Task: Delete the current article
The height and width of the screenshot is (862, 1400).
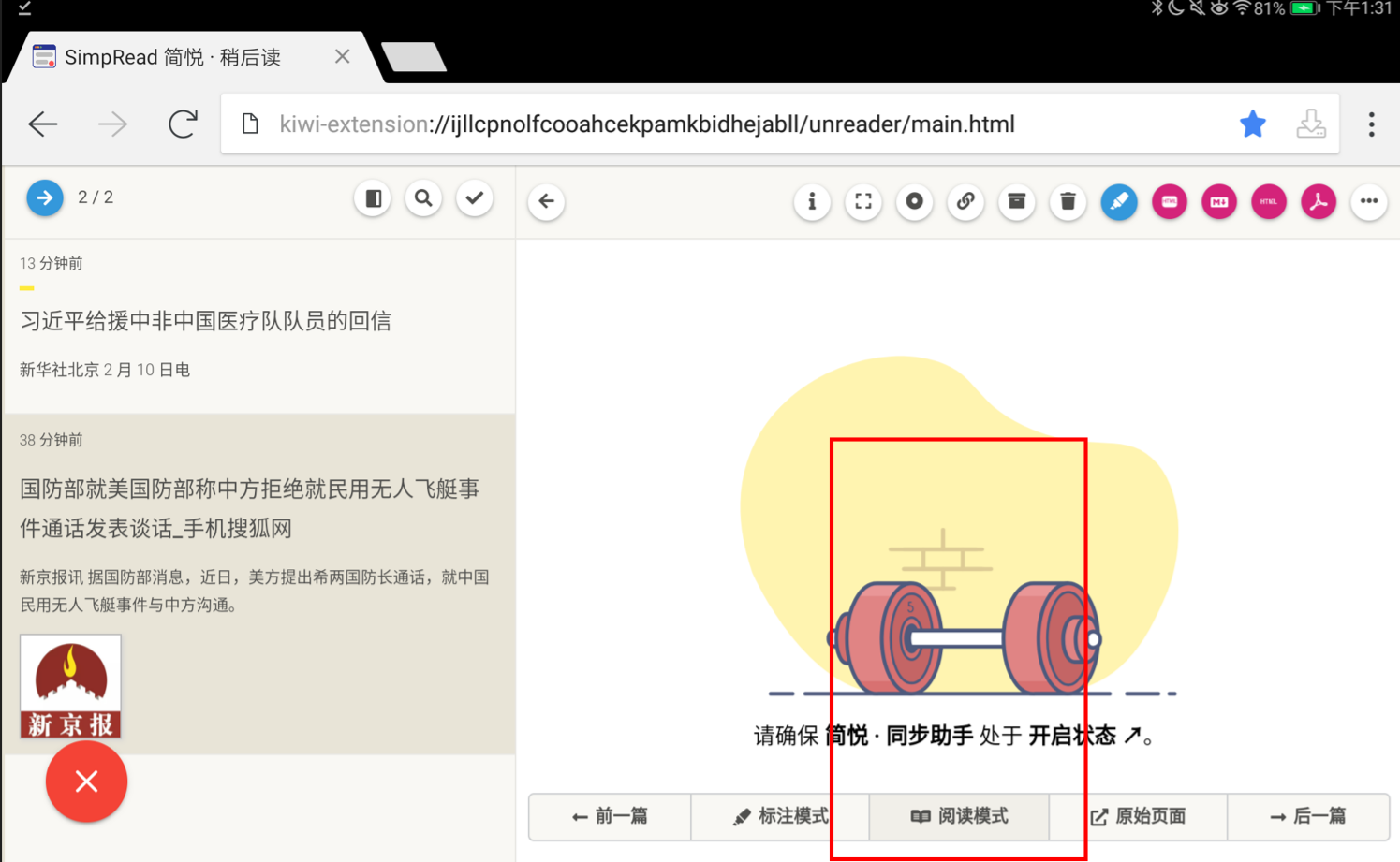Action: [x=1068, y=201]
